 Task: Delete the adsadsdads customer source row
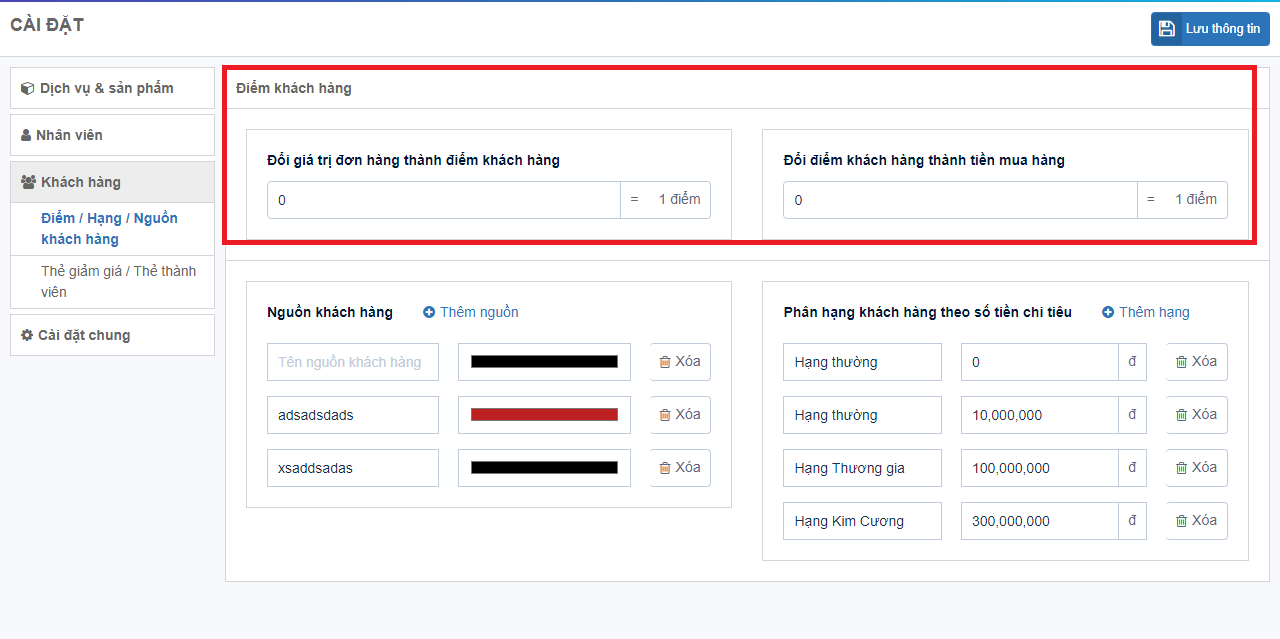680,414
